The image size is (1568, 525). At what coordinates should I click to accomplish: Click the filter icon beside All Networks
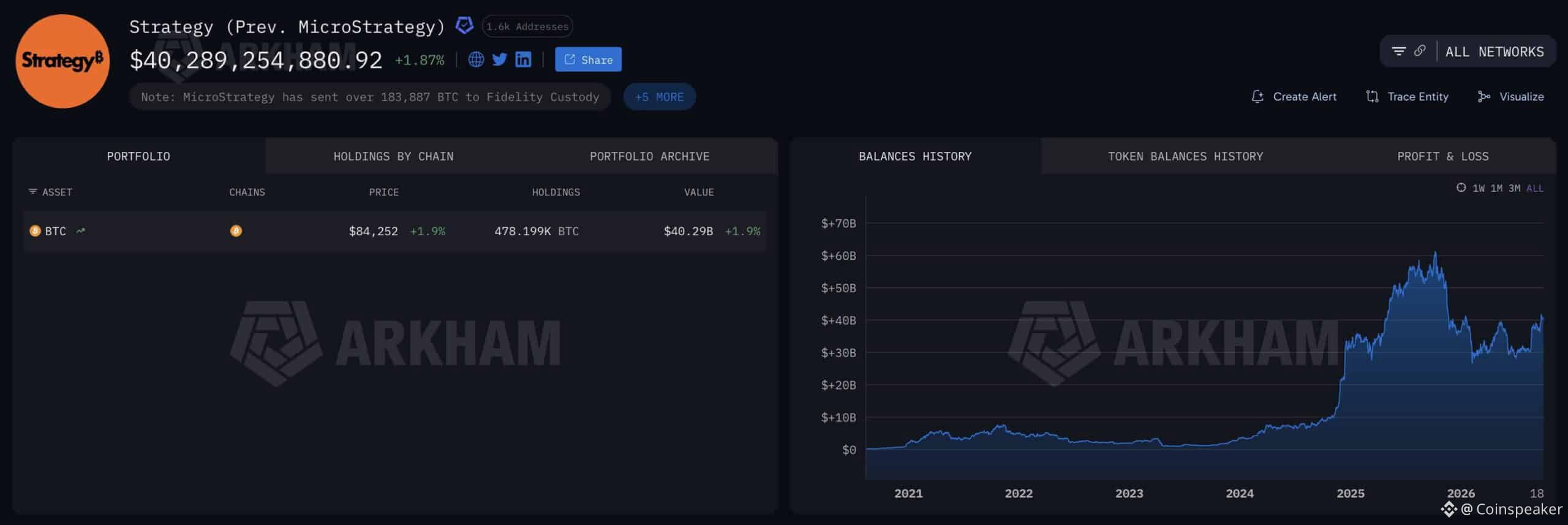coord(1398,51)
